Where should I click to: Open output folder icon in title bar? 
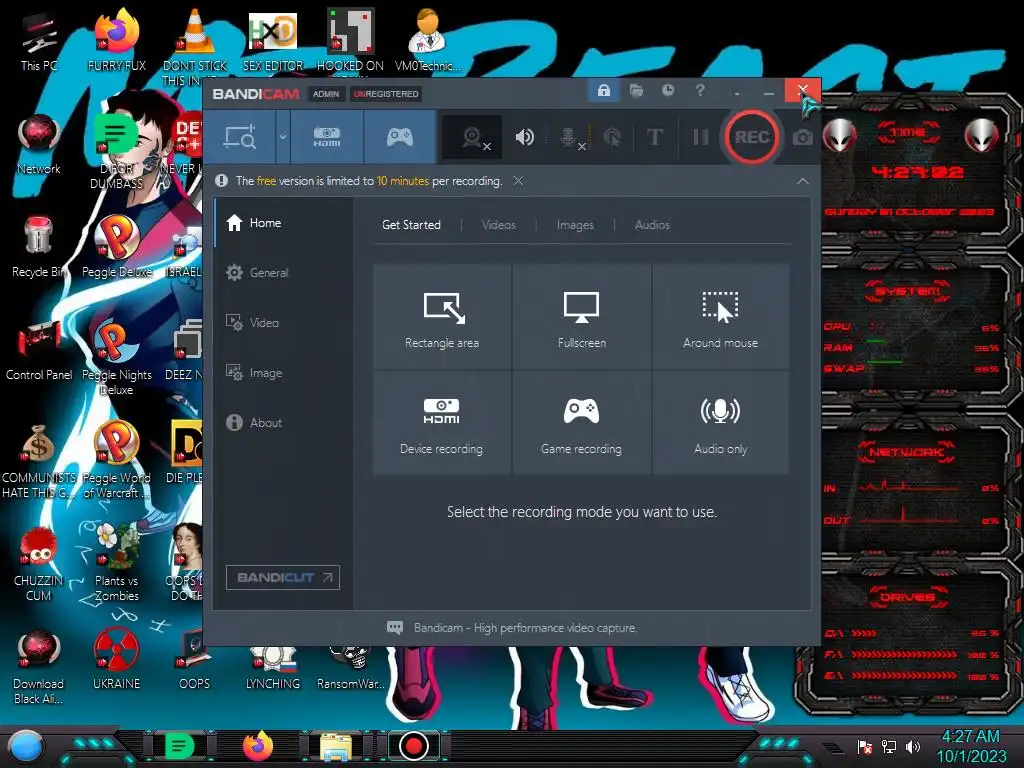(636, 90)
